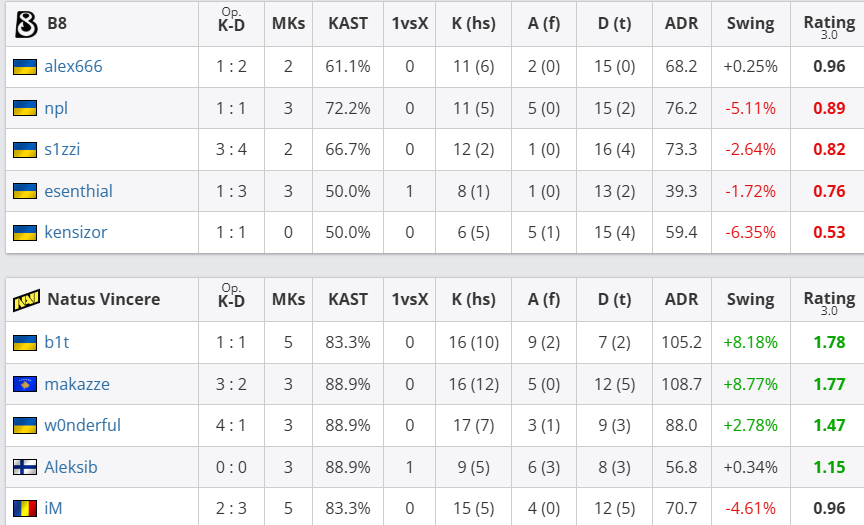864x525 pixels.
Task: Open alex666 player profile link
Action: (x=73, y=67)
